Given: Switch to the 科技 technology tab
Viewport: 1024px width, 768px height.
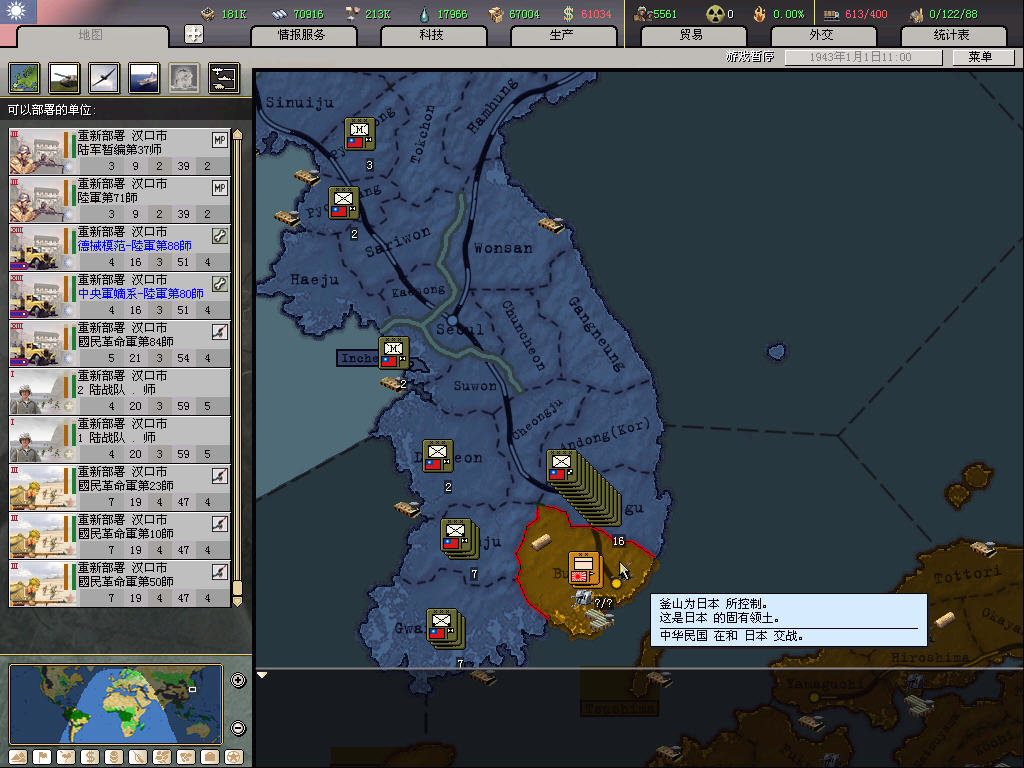Looking at the screenshot, I should pyautogui.click(x=432, y=35).
